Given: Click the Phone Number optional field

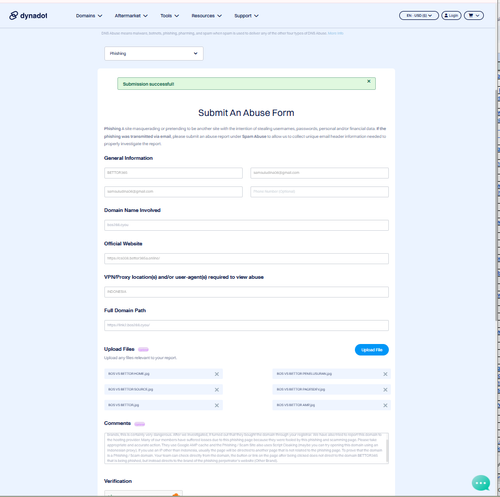Looking at the screenshot, I should [319, 192].
